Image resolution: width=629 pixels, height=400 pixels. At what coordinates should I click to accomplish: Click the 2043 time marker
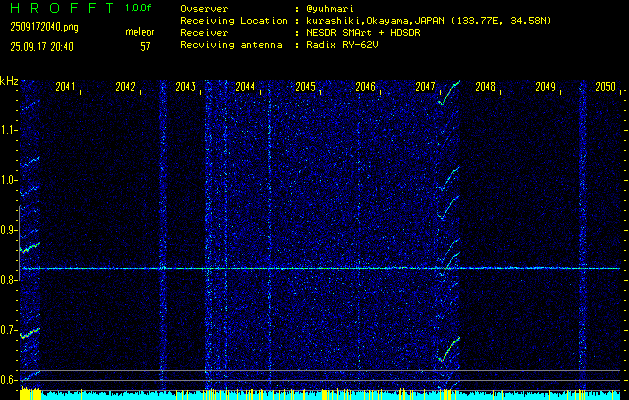186,87
